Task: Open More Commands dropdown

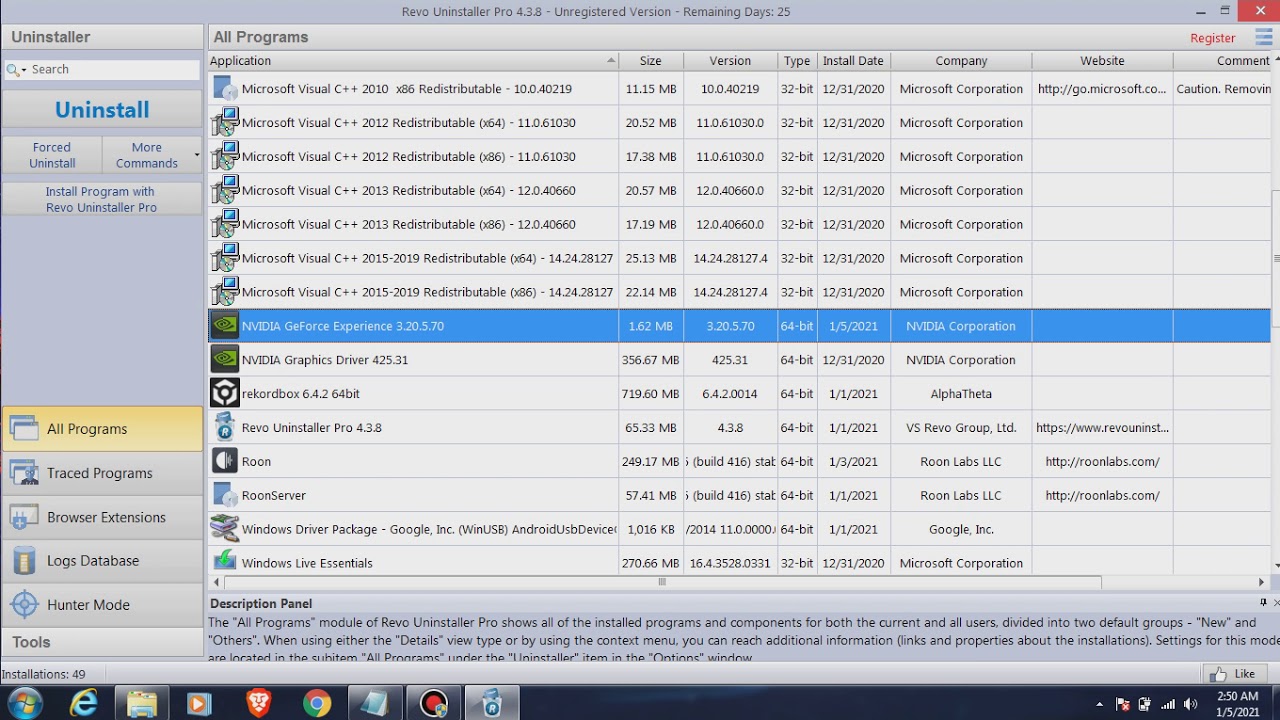Action: click(152, 155)
